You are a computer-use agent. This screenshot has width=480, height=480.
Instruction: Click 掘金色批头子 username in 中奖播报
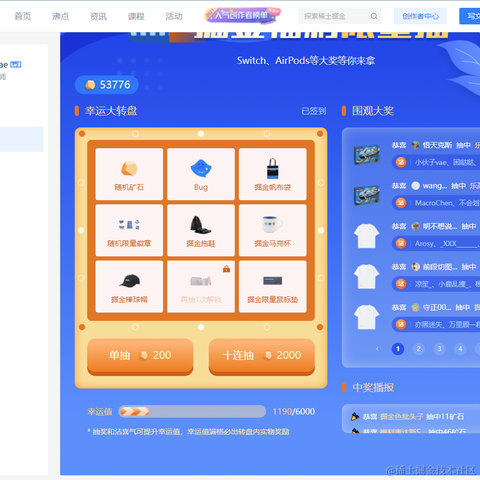tap(401, 417)
